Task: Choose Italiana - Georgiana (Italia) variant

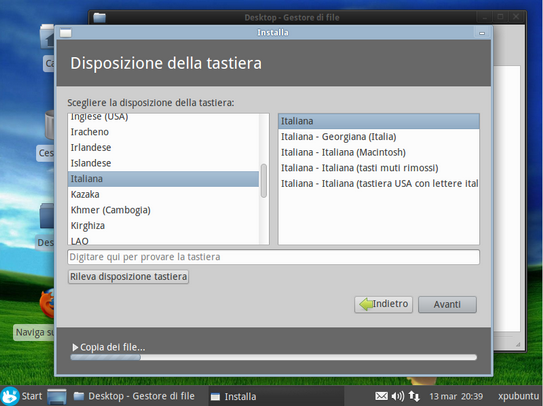Action: [379, 137]
